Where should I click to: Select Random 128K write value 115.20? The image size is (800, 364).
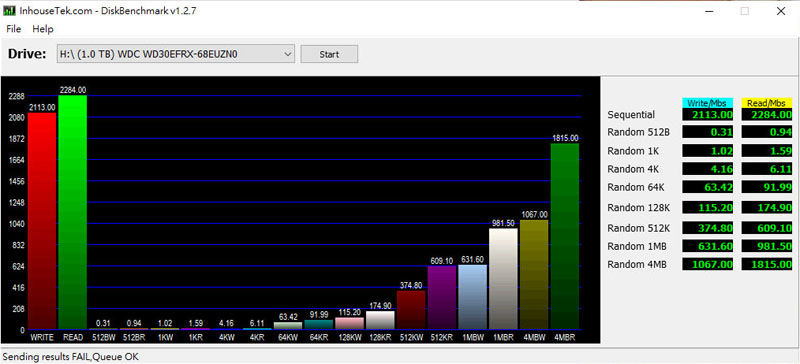707,207
